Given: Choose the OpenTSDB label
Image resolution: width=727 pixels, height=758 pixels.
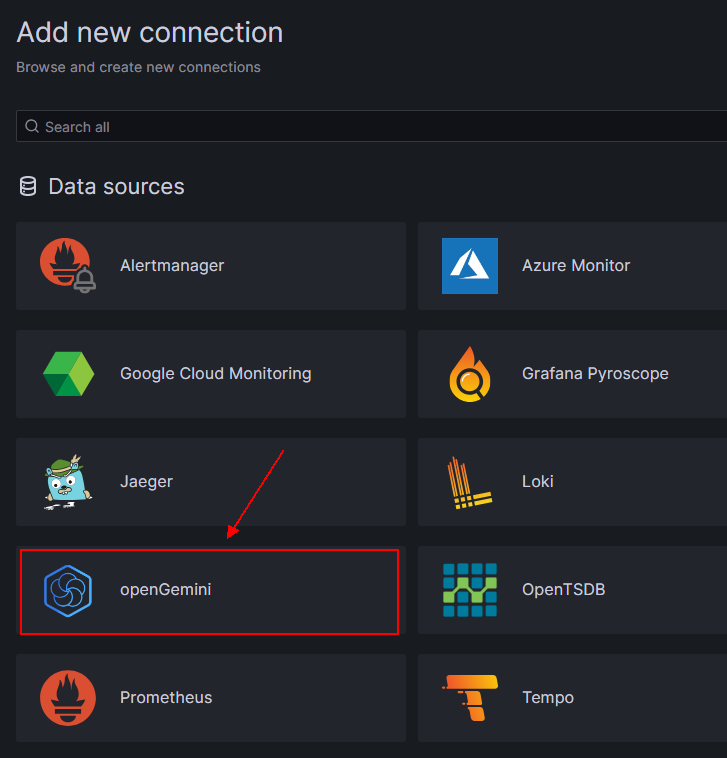Looking at the screenshot, I should pyautogui.click(x=564, y=590).
